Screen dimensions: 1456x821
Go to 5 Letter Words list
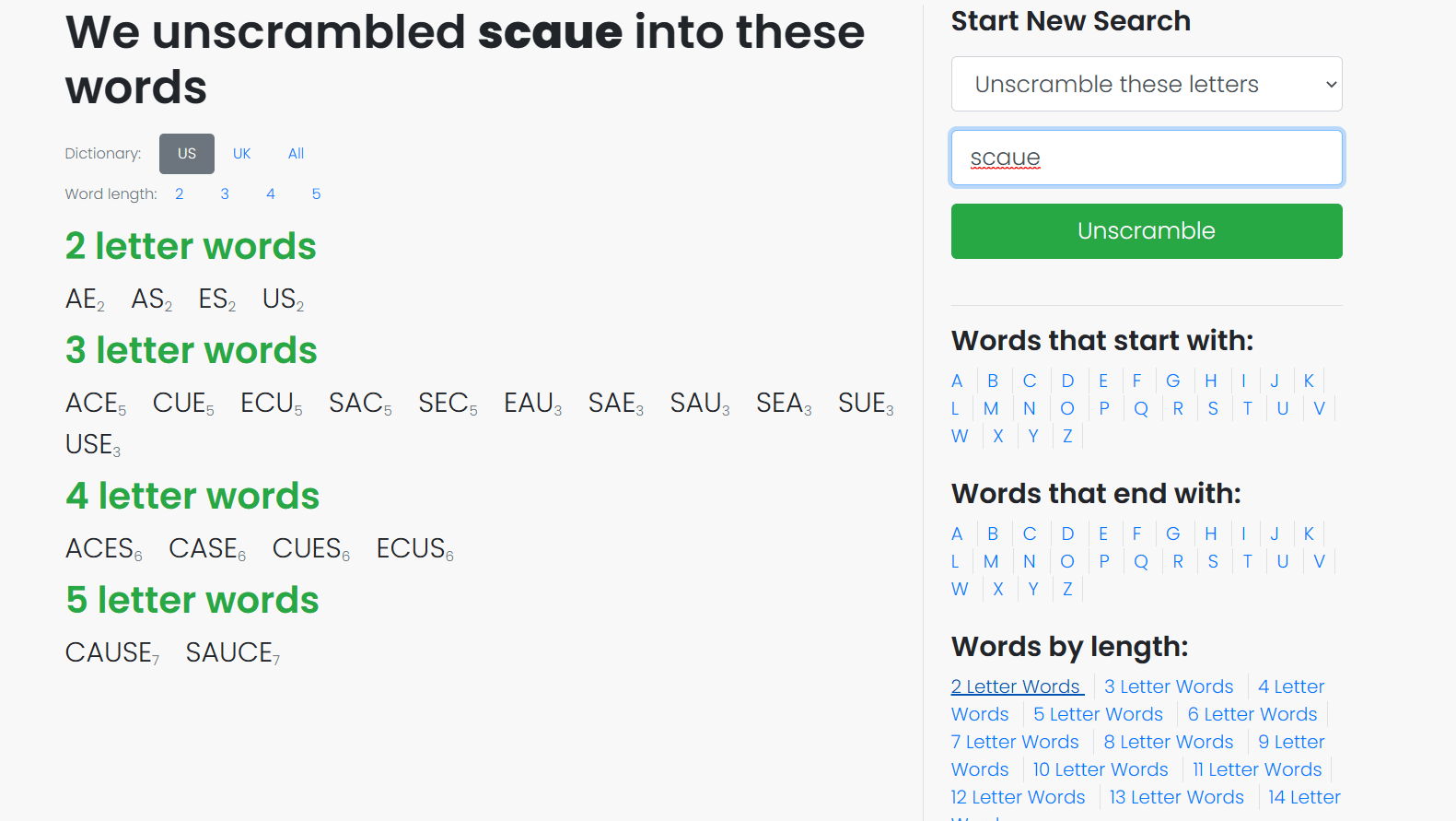pos(1098,714)
